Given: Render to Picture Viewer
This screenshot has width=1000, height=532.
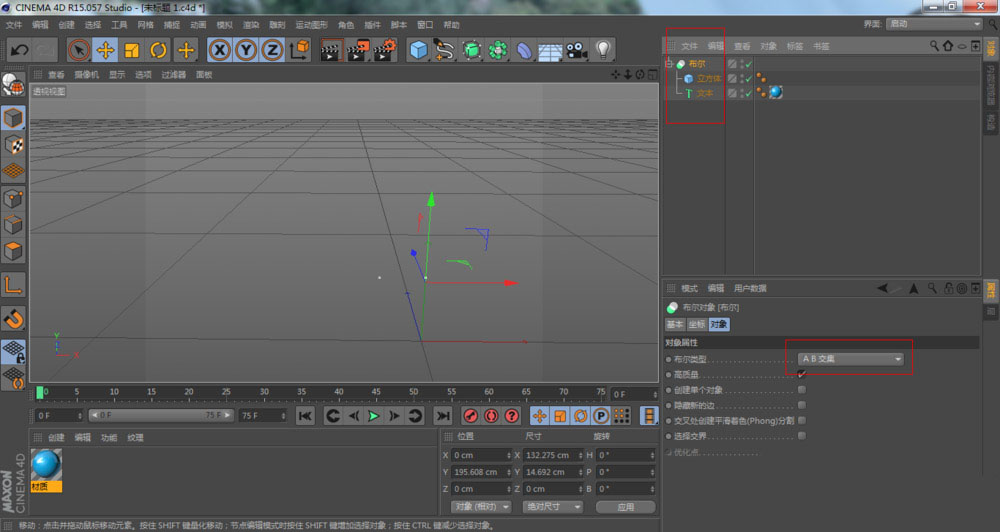Looking at the screenshot, I should 358,50.
